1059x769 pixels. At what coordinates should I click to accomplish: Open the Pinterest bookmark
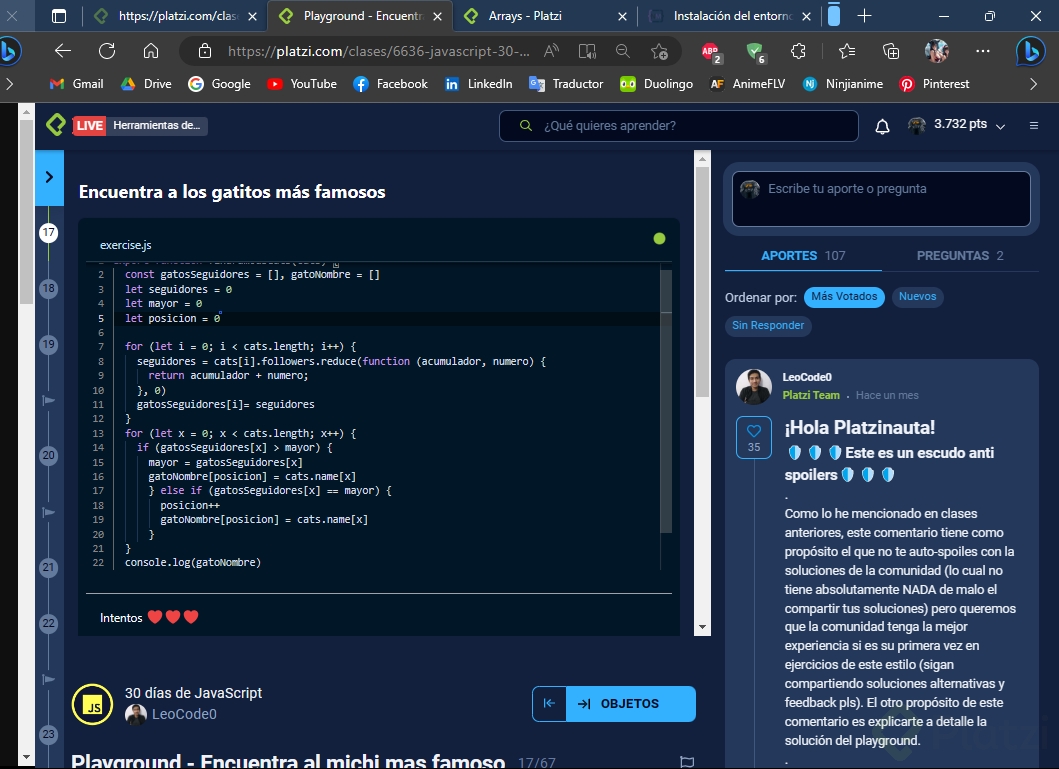pos(934,84)
